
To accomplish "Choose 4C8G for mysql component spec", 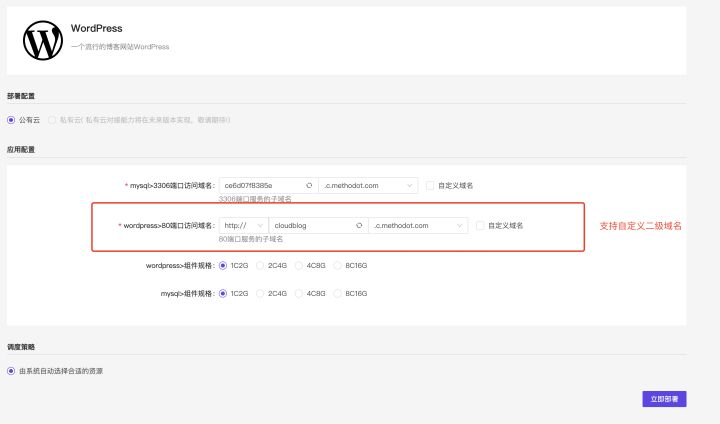I will [x=298, y=294].
